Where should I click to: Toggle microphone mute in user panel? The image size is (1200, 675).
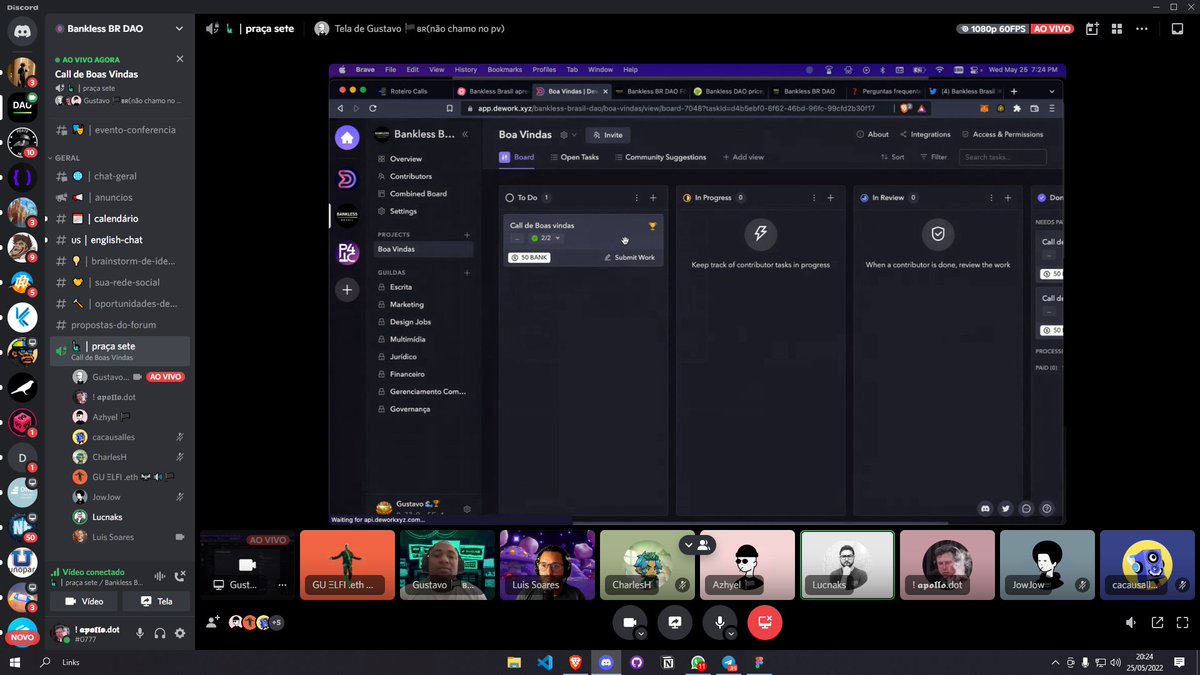140,633
